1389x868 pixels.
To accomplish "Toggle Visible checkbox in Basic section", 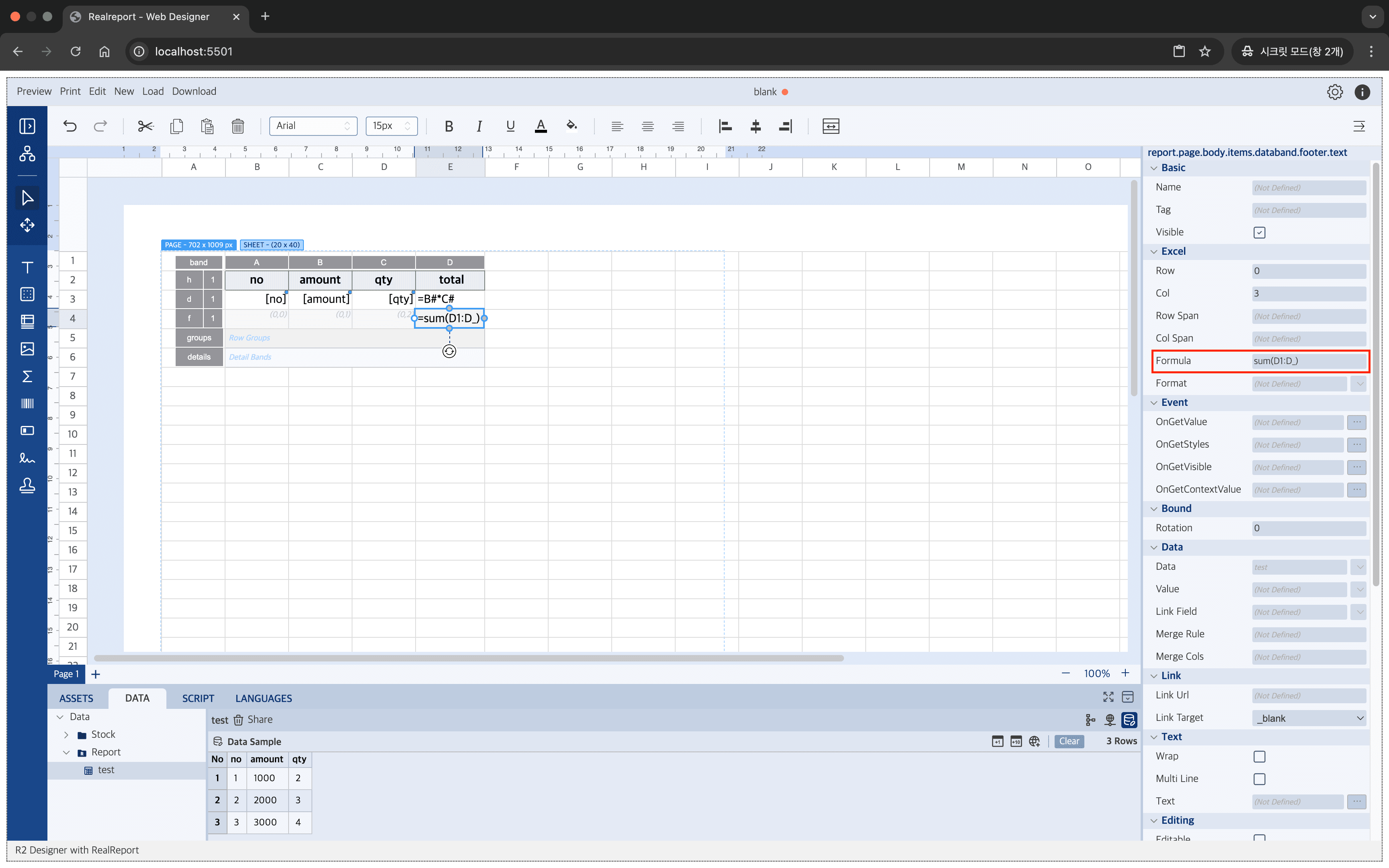I will [x=1259, y=232].
